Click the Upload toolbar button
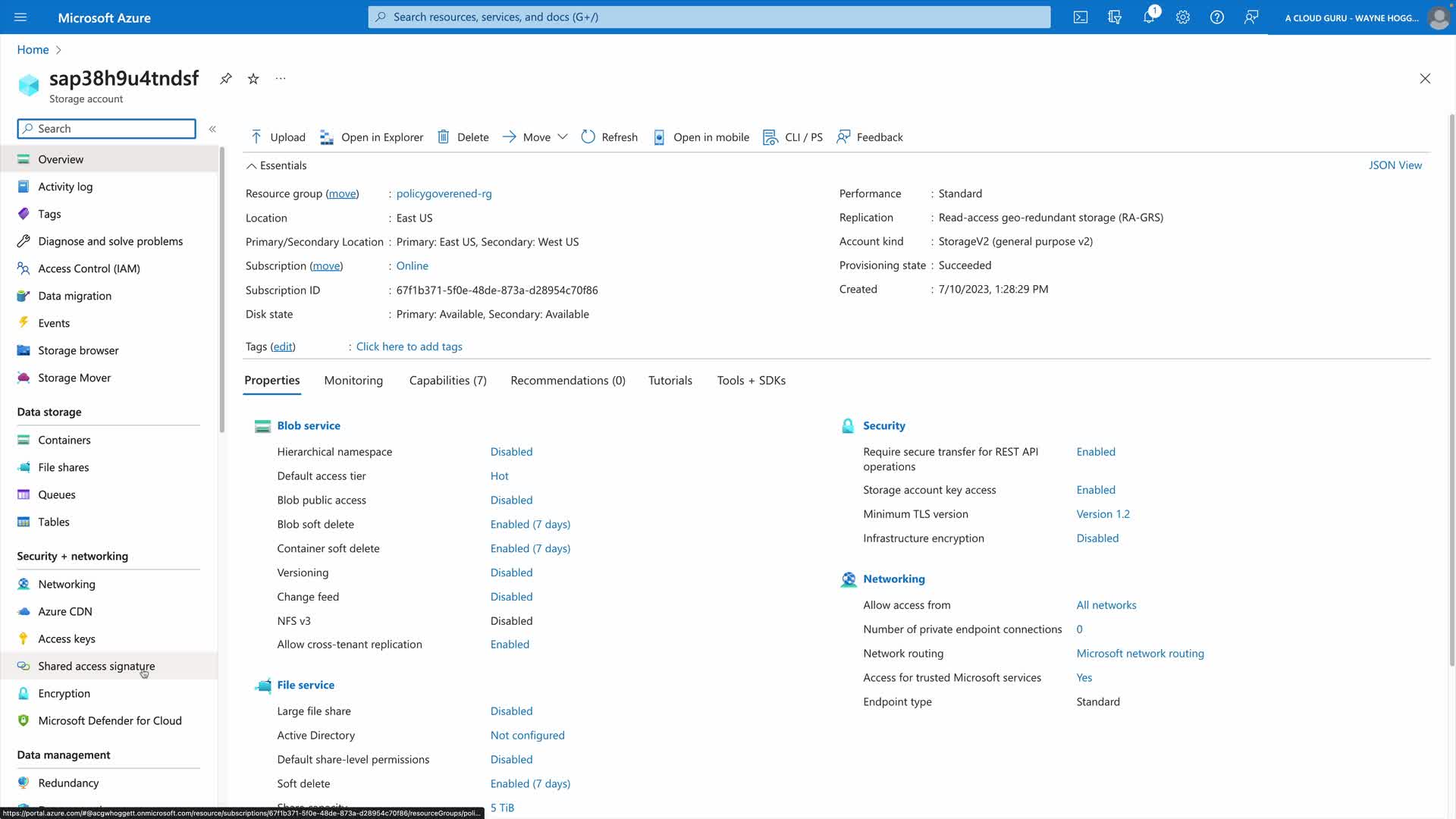This screenshot has width=1456, height=819. (278, 137)
